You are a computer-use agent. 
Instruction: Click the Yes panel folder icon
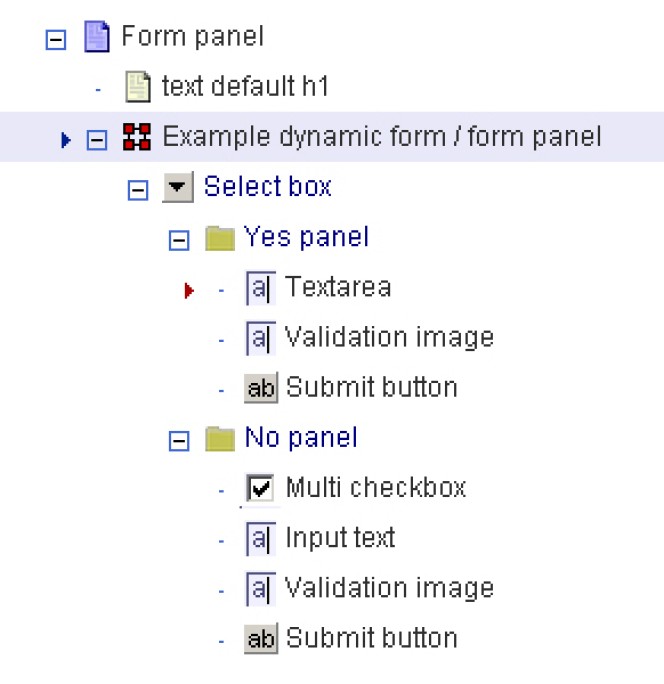pos(219,238)
